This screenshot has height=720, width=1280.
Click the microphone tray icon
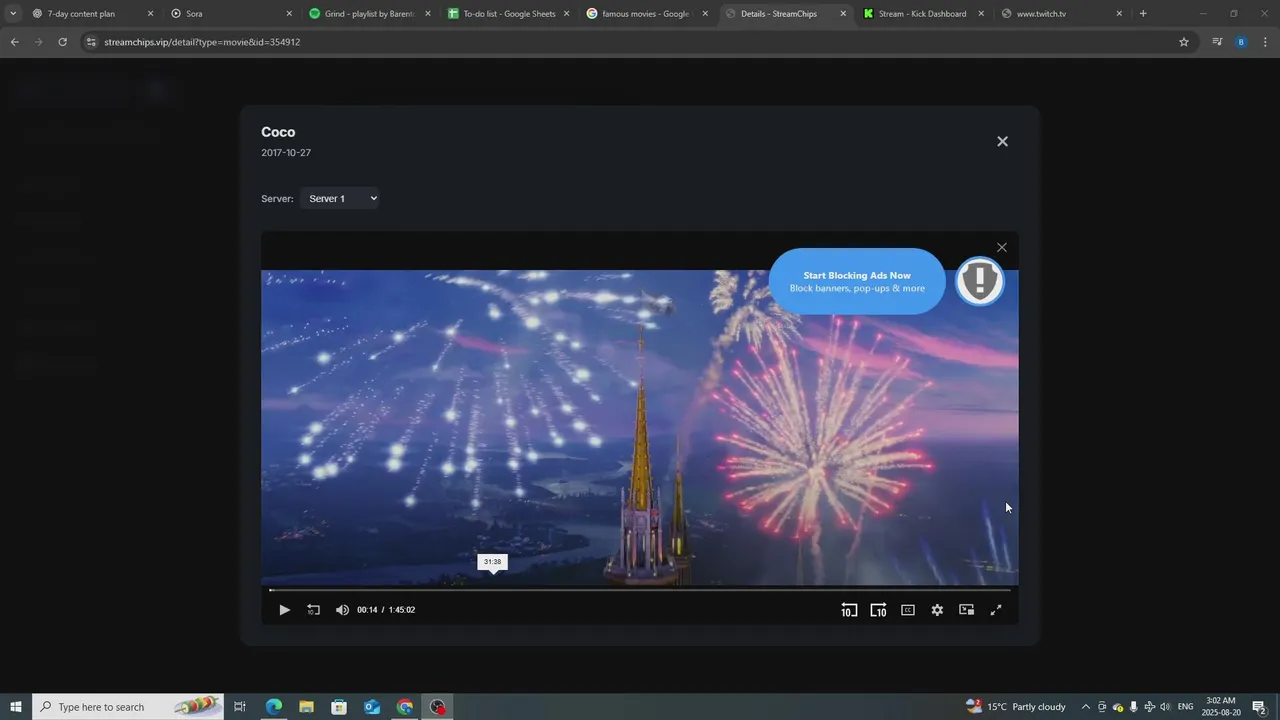pos(1134,707)
